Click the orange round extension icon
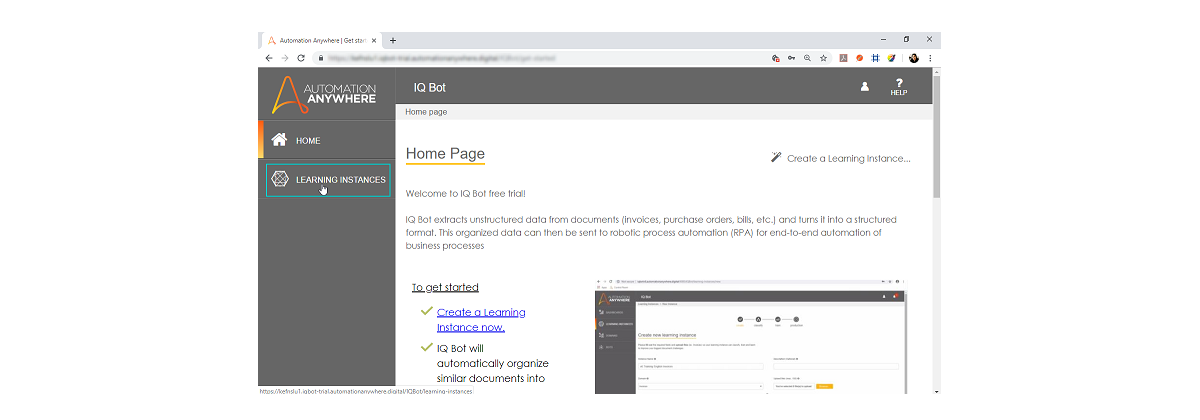 (x=859, y=58)
